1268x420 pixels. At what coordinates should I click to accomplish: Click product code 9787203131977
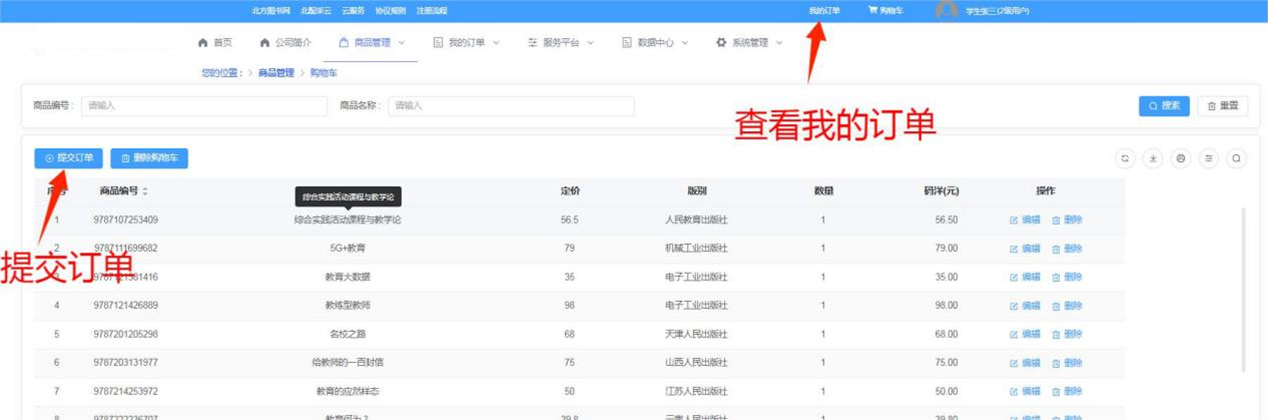126,362
